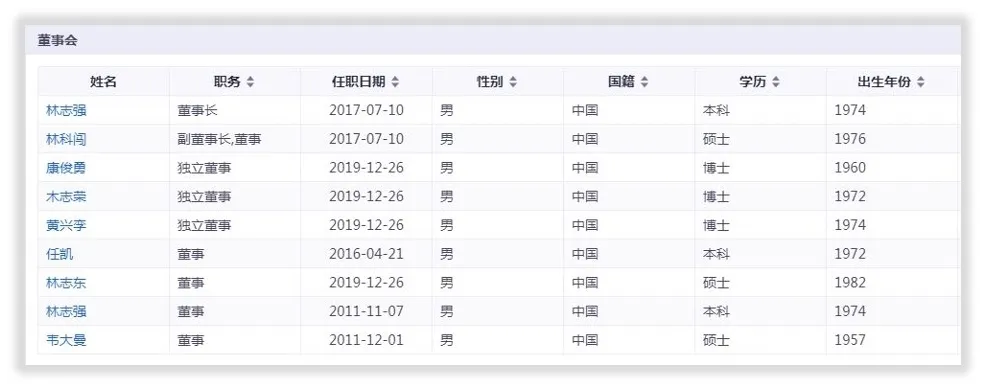Click the 学历 column header label
This screenshot has width=986, height=390.
(x=753, y=82)
